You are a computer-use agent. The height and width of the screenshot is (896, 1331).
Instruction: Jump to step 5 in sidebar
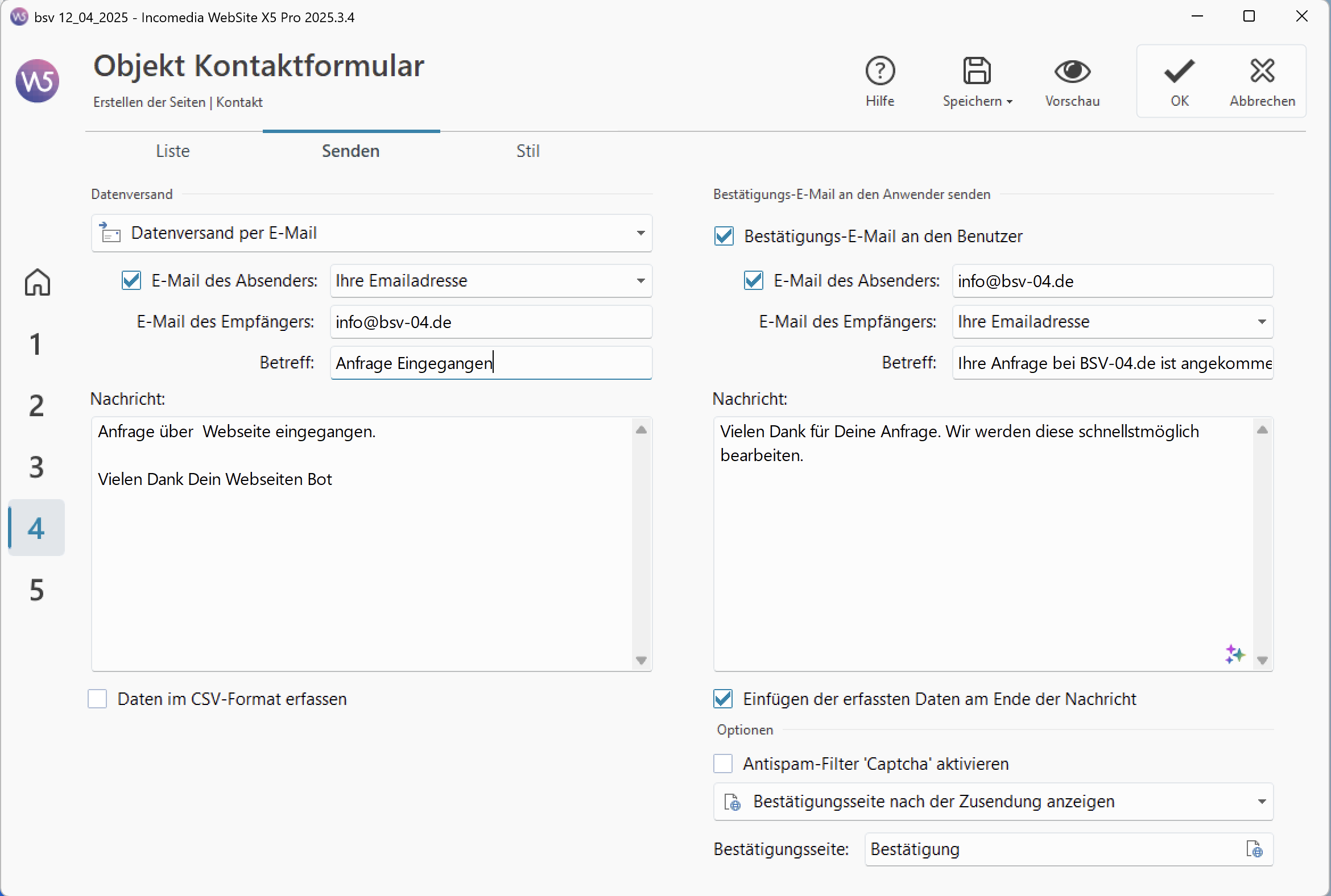pos(36,590)
